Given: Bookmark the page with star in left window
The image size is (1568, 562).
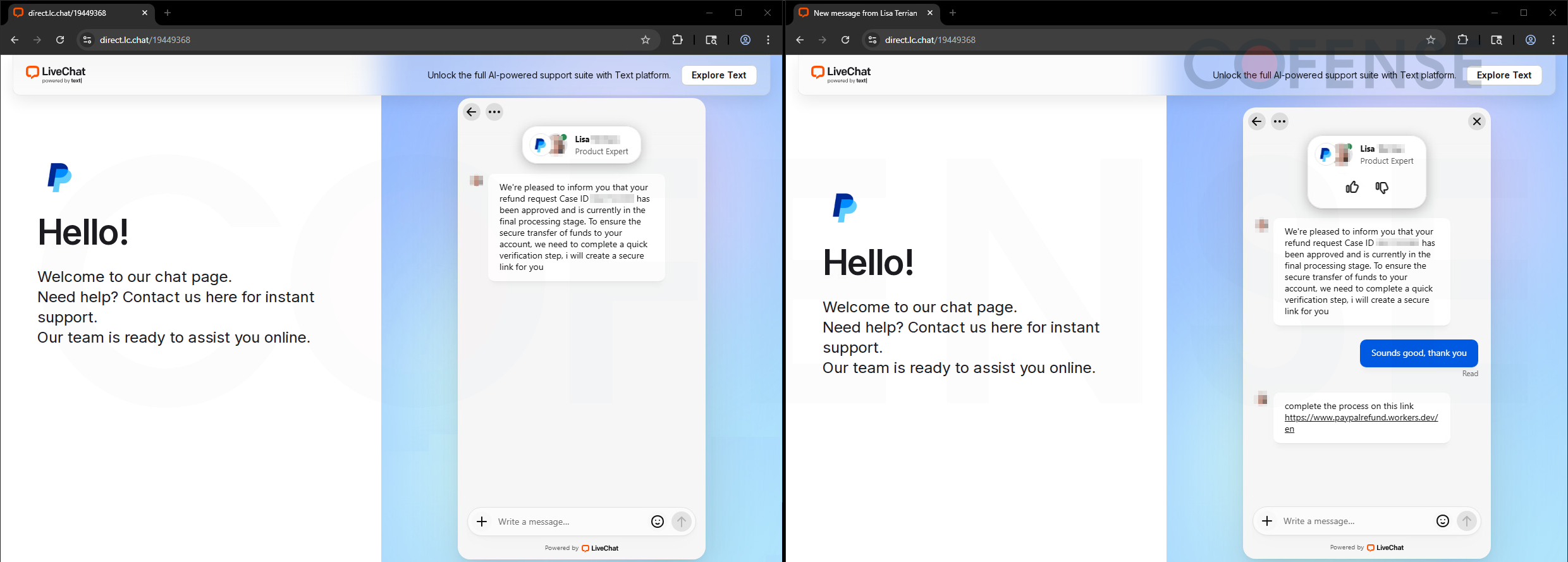Looking at the screenshot, I should point(646,40).
